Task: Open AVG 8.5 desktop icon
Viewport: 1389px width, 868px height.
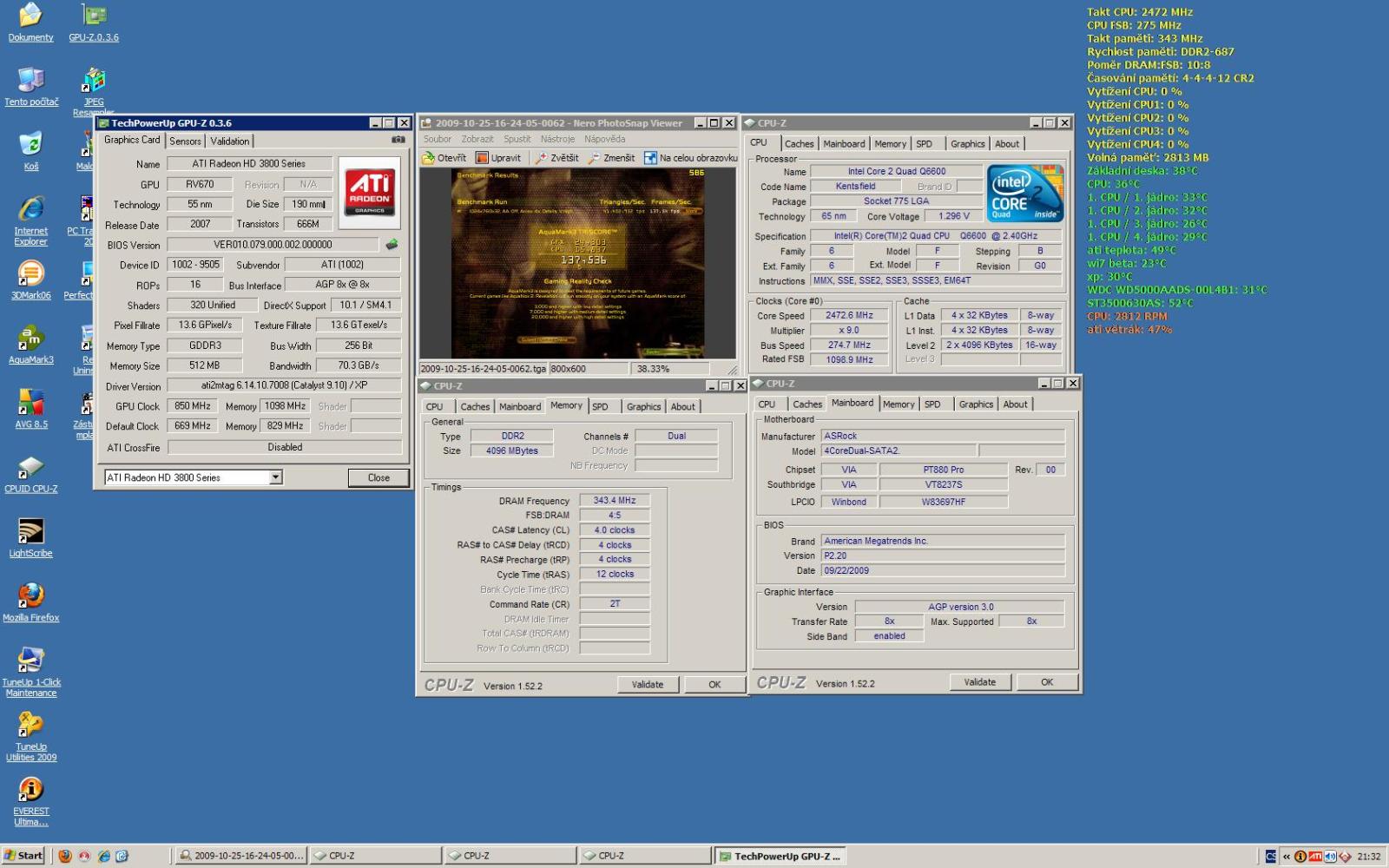Action: pyautogui.click(x=31, y=408)
